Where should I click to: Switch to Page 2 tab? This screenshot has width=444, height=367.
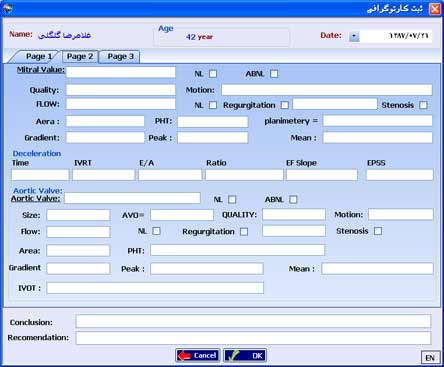(x=80, y=56)
